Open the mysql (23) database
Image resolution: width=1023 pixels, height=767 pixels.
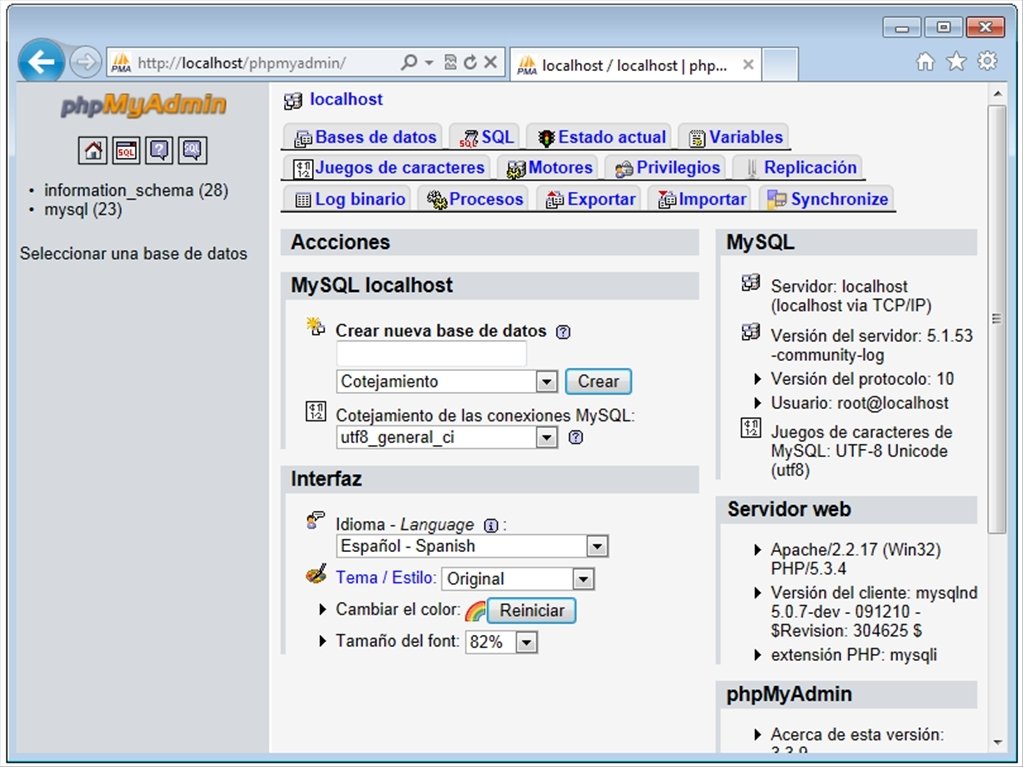(x=83, y=209)
